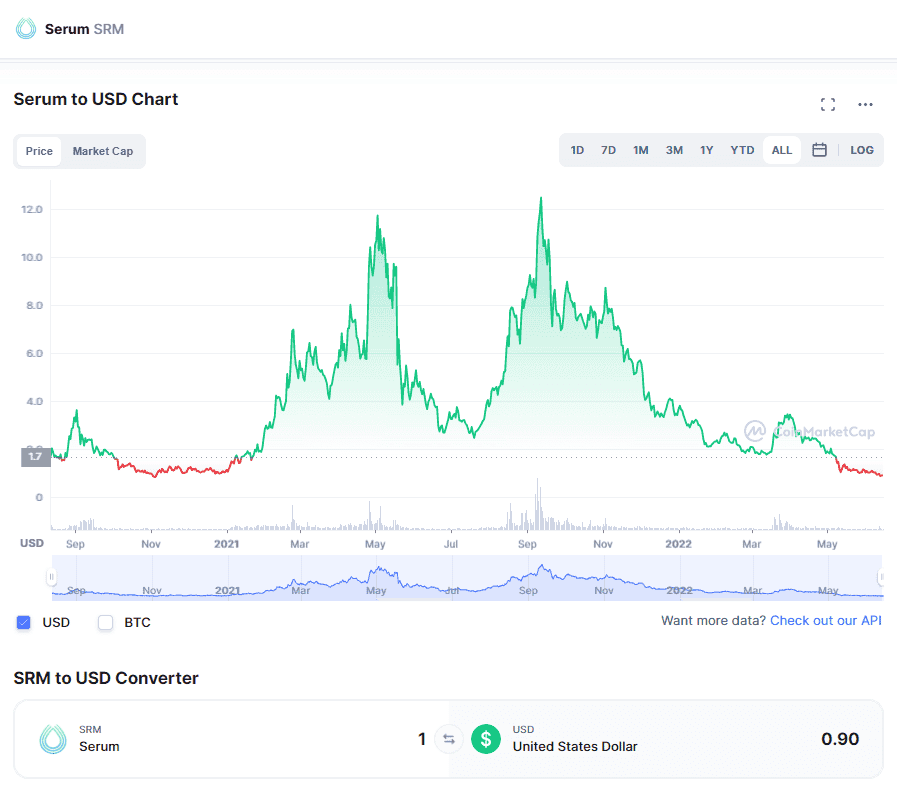897x785 pixels.
Task: Uncheck the USD checkbox below the chart
Action: 23,622
